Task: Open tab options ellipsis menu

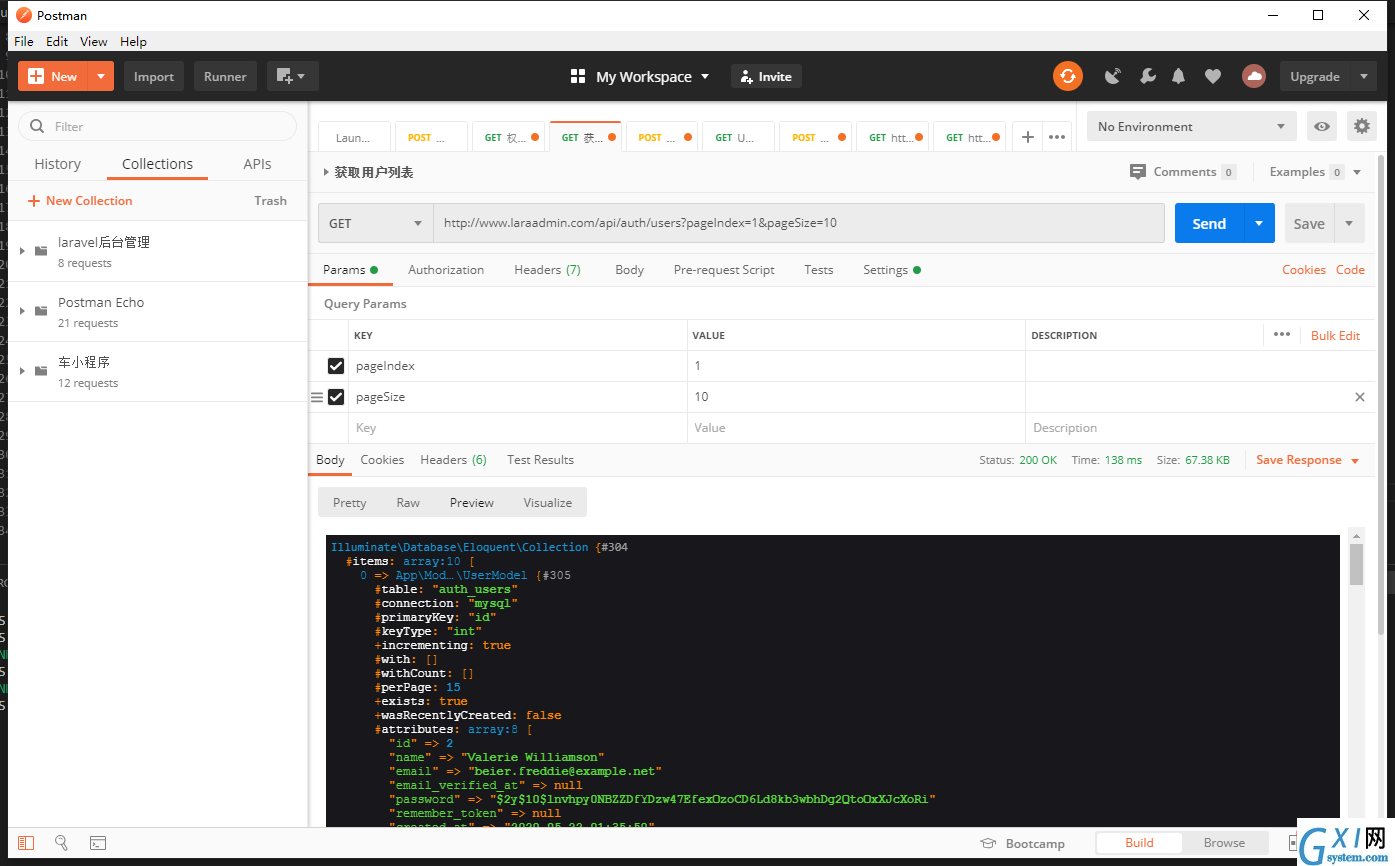Action: click(1056, 137)
